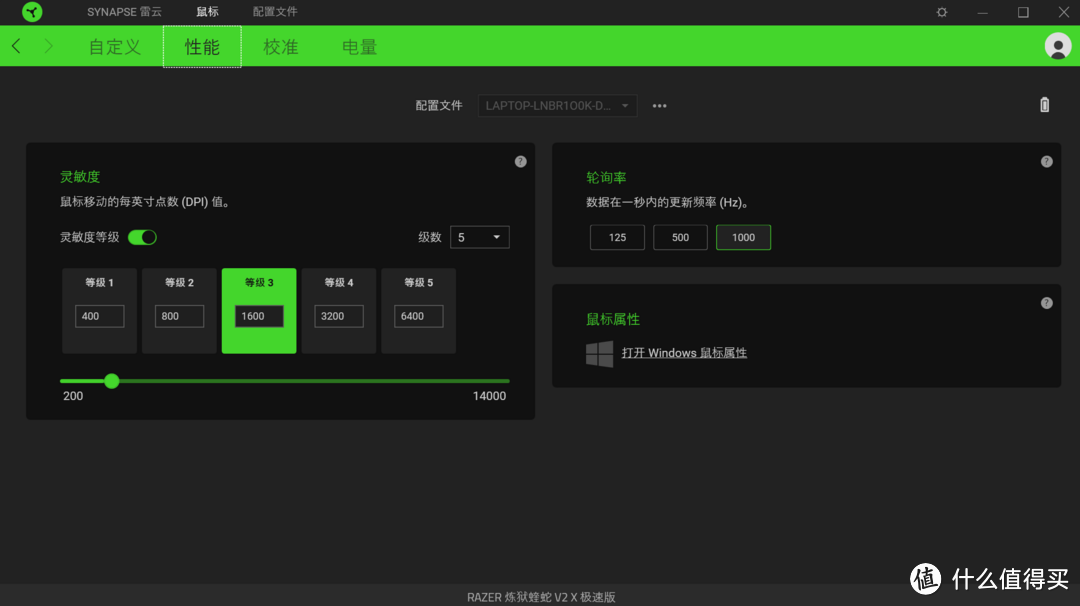Screen dimensions: 1080x606
Task: Click the Razer Synapse logo icon
Action: tap(32, 12)
